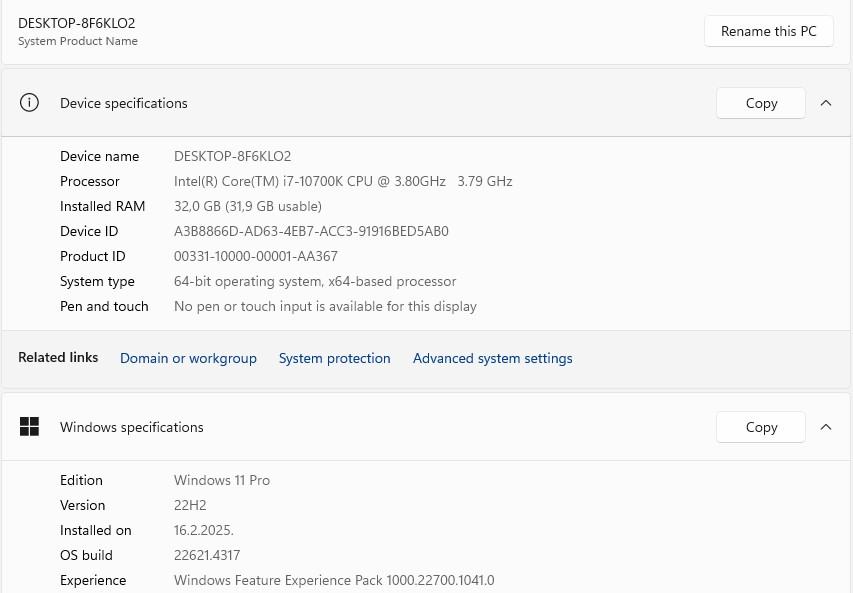
Task: Collapse the Device specifications section chevron
Action: (826, 103)
